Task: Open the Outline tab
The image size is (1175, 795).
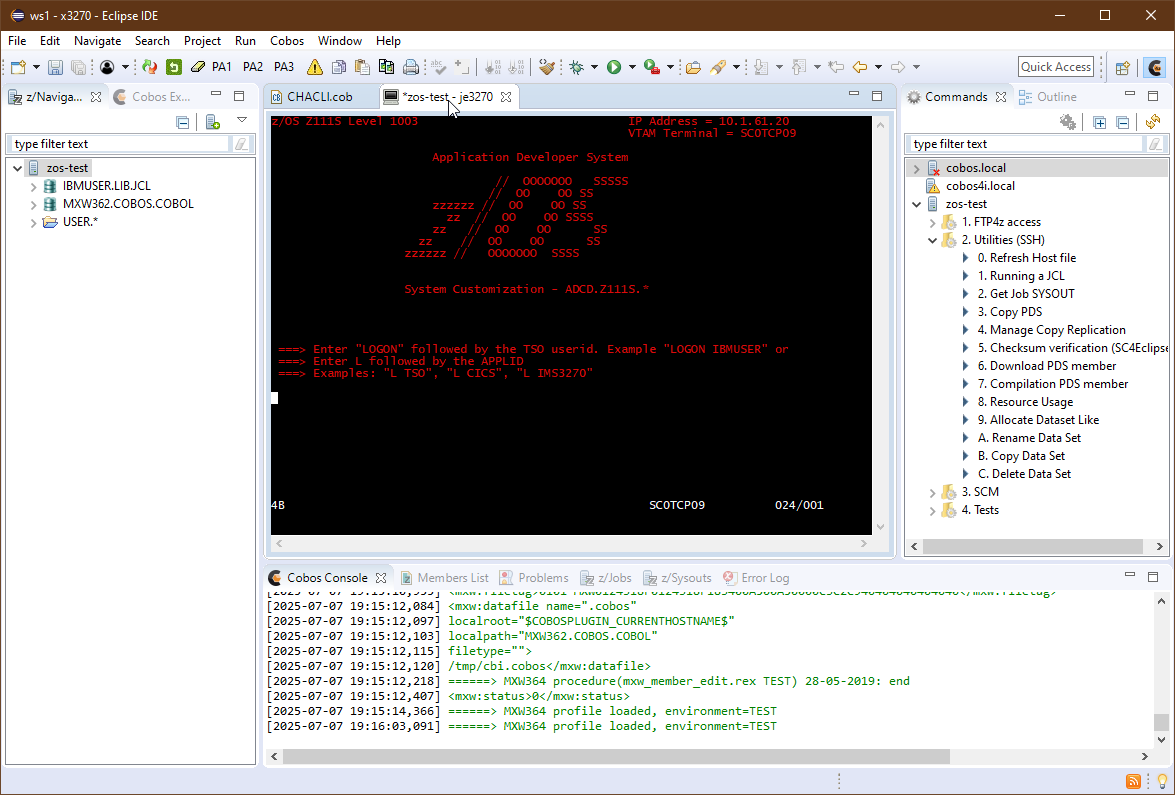Action: [x=1048, y=97]
